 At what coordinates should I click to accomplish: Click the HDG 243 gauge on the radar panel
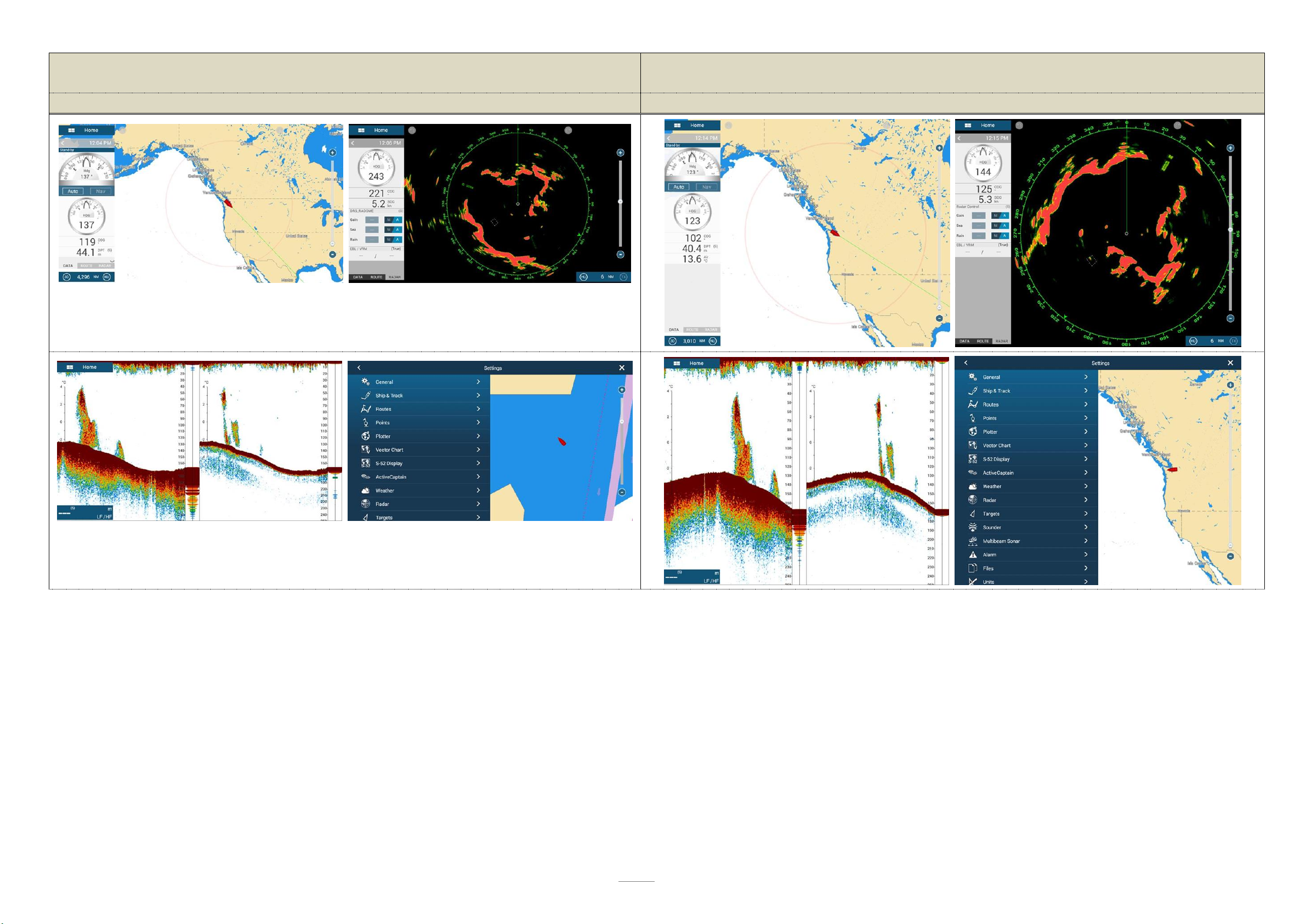pos(376,168)
